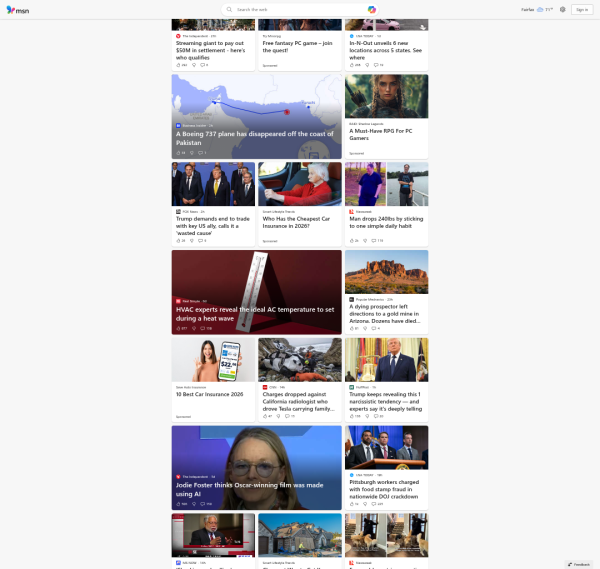Click the MSN logo
600x569 pixels.
(18, 10)
